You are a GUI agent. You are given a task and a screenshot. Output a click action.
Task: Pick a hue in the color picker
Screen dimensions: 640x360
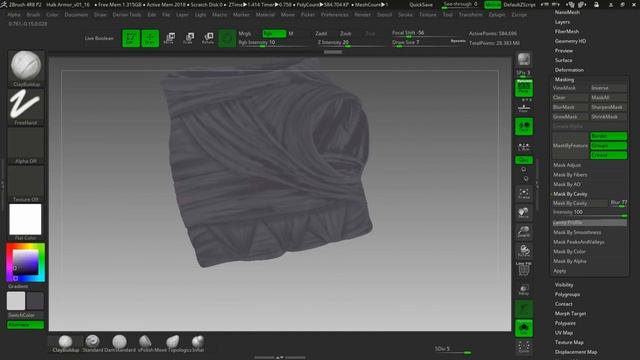coord(25,262)
